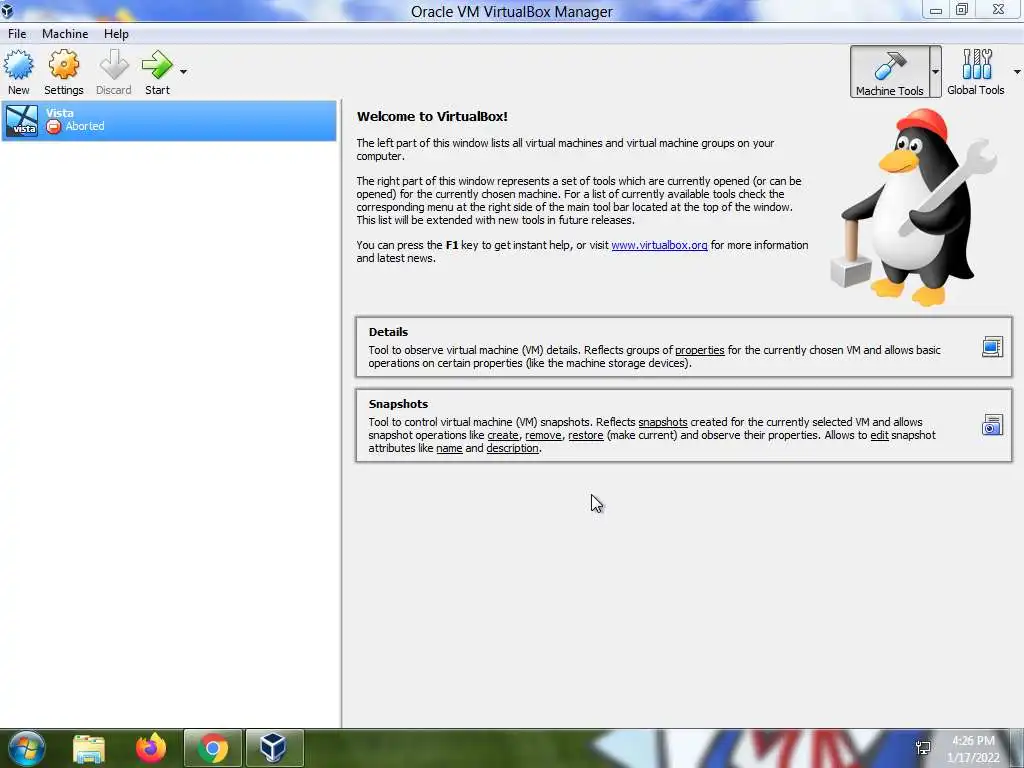
Task: Restore down the VirtualBox Manager window
Action: coord(961,10)
